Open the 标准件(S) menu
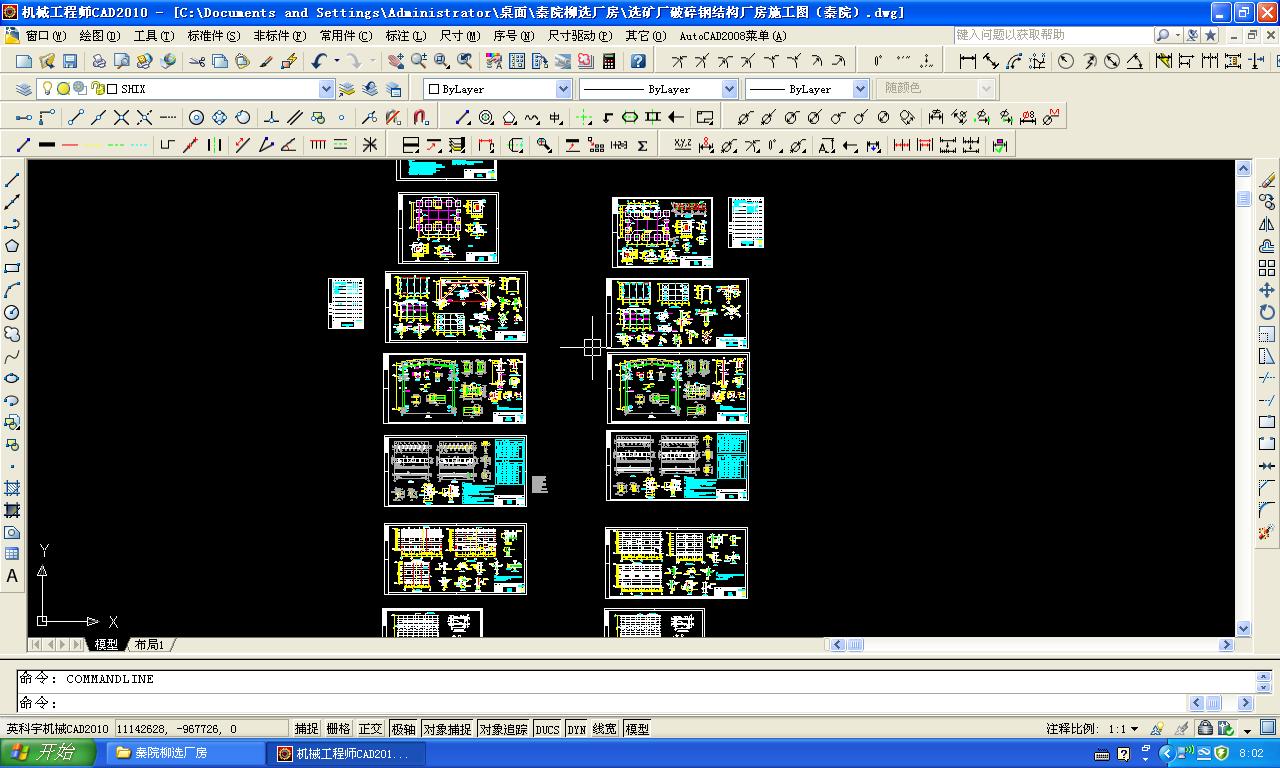Screen dimensions: 1280x768 [214, 35]
